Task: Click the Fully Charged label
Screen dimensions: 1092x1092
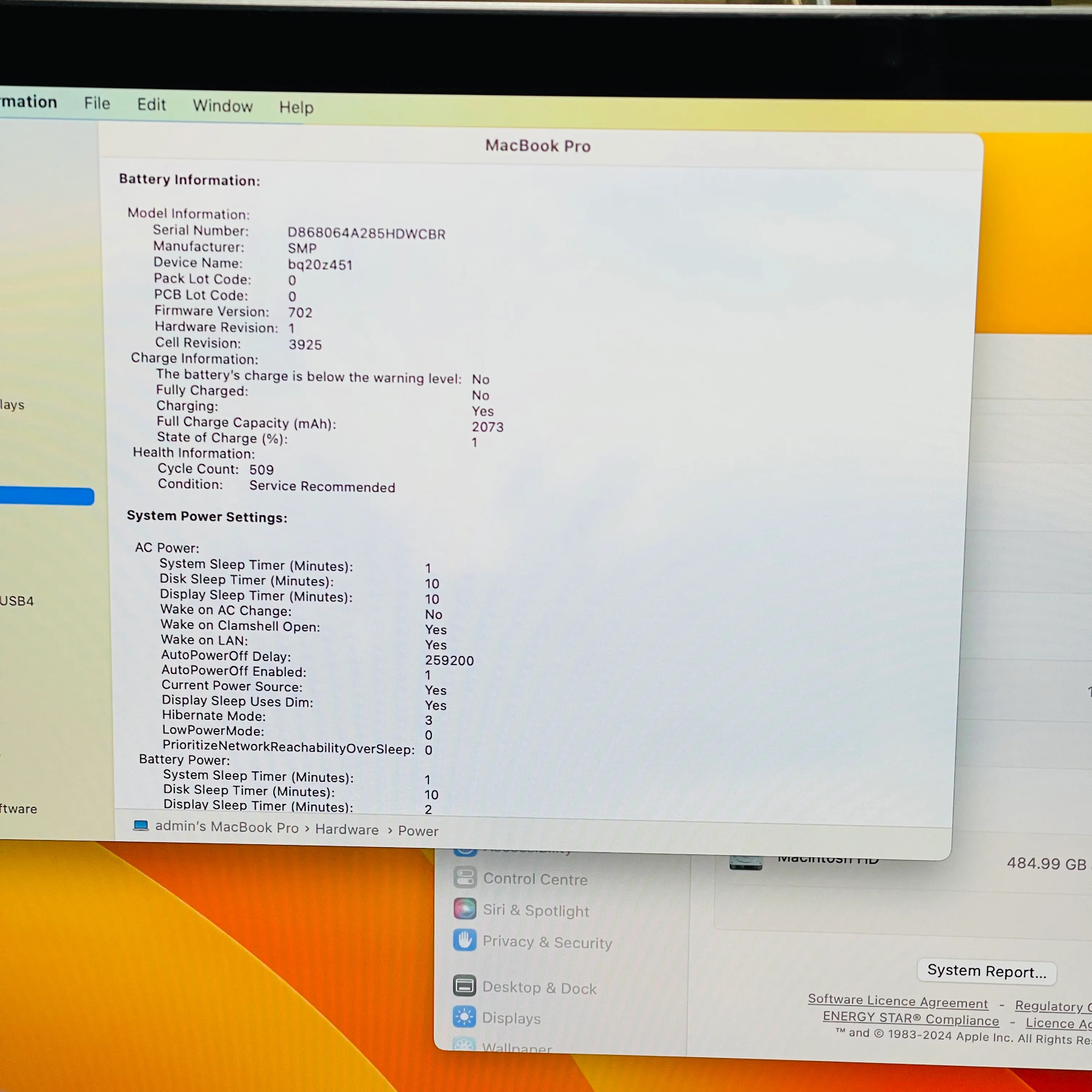Action: [x=202, y=391]
